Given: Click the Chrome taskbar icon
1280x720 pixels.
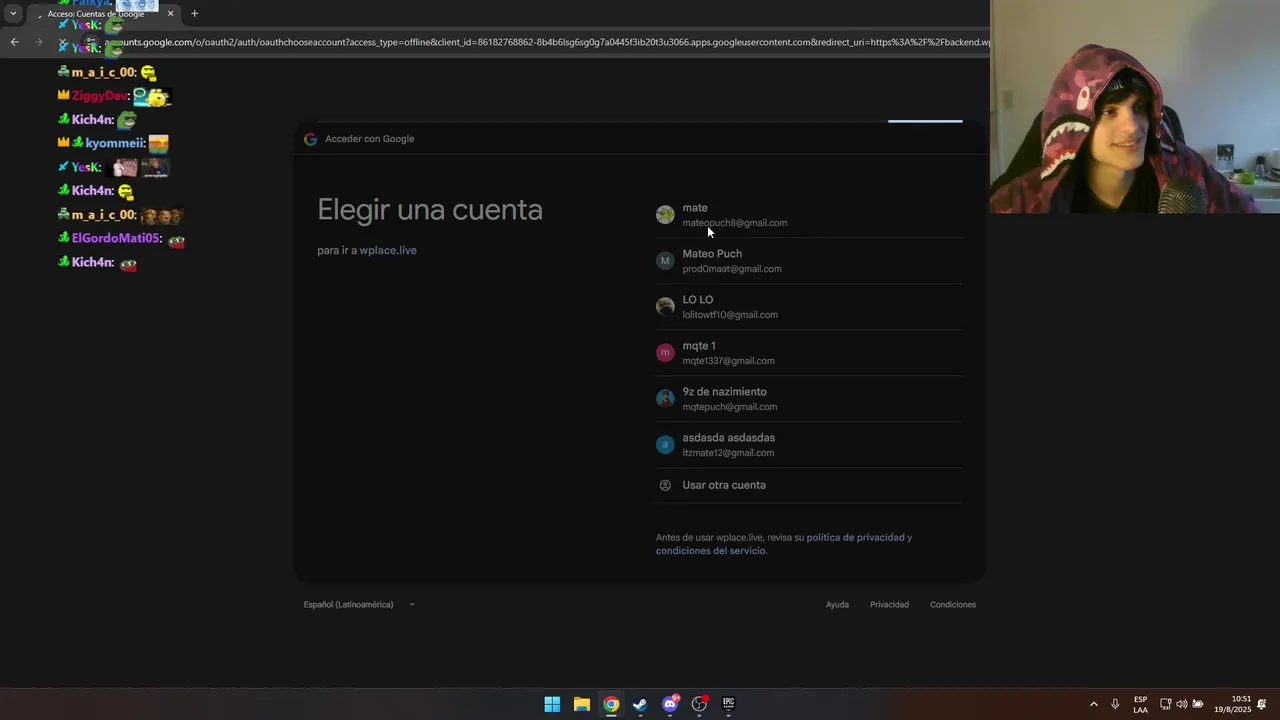Looking at the screenshot, I should pos(611,704).
